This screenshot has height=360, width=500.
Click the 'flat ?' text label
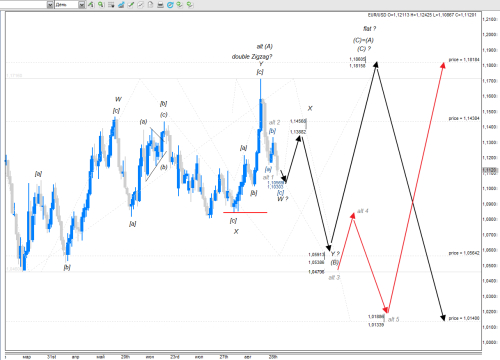point(370,29)
